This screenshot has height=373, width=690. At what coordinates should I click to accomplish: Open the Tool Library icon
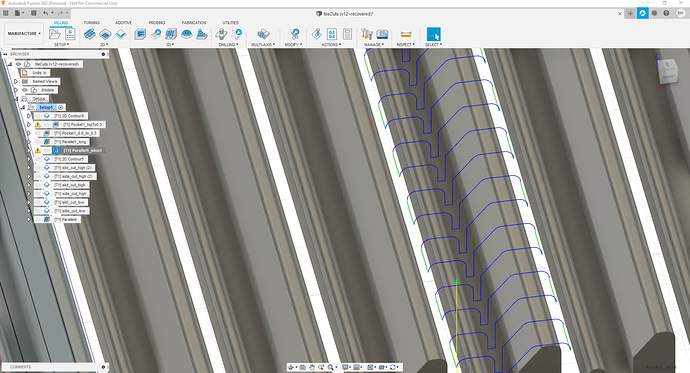coord(366,34)
